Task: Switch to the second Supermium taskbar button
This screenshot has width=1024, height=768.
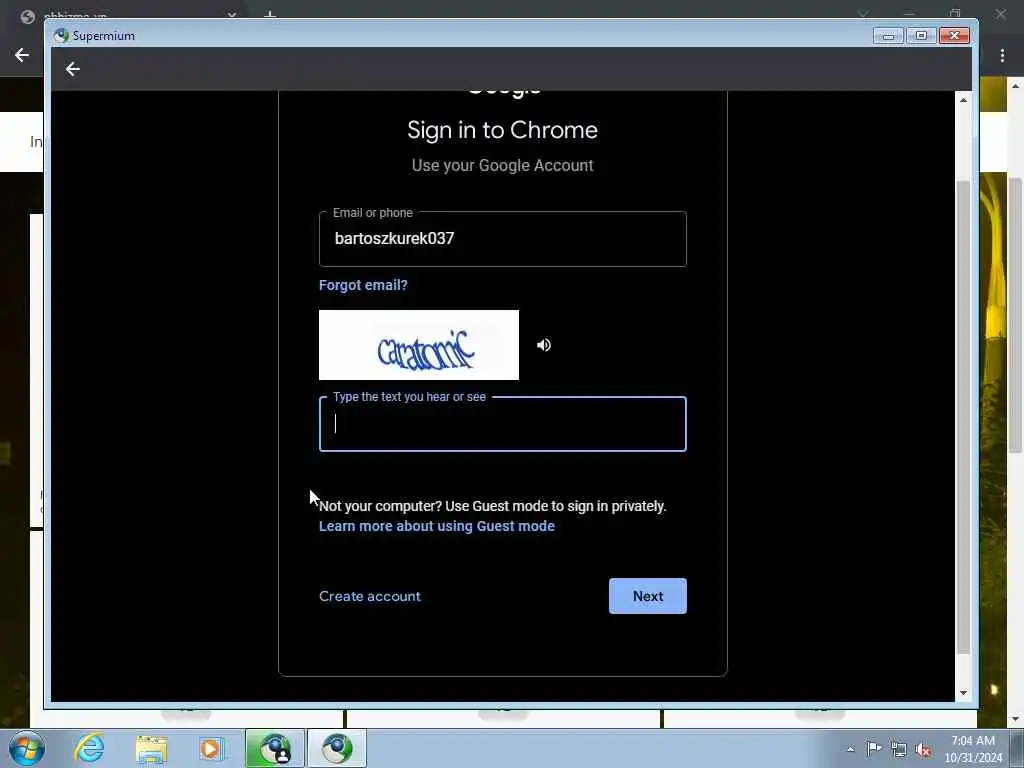Action: tap(337, 748)
